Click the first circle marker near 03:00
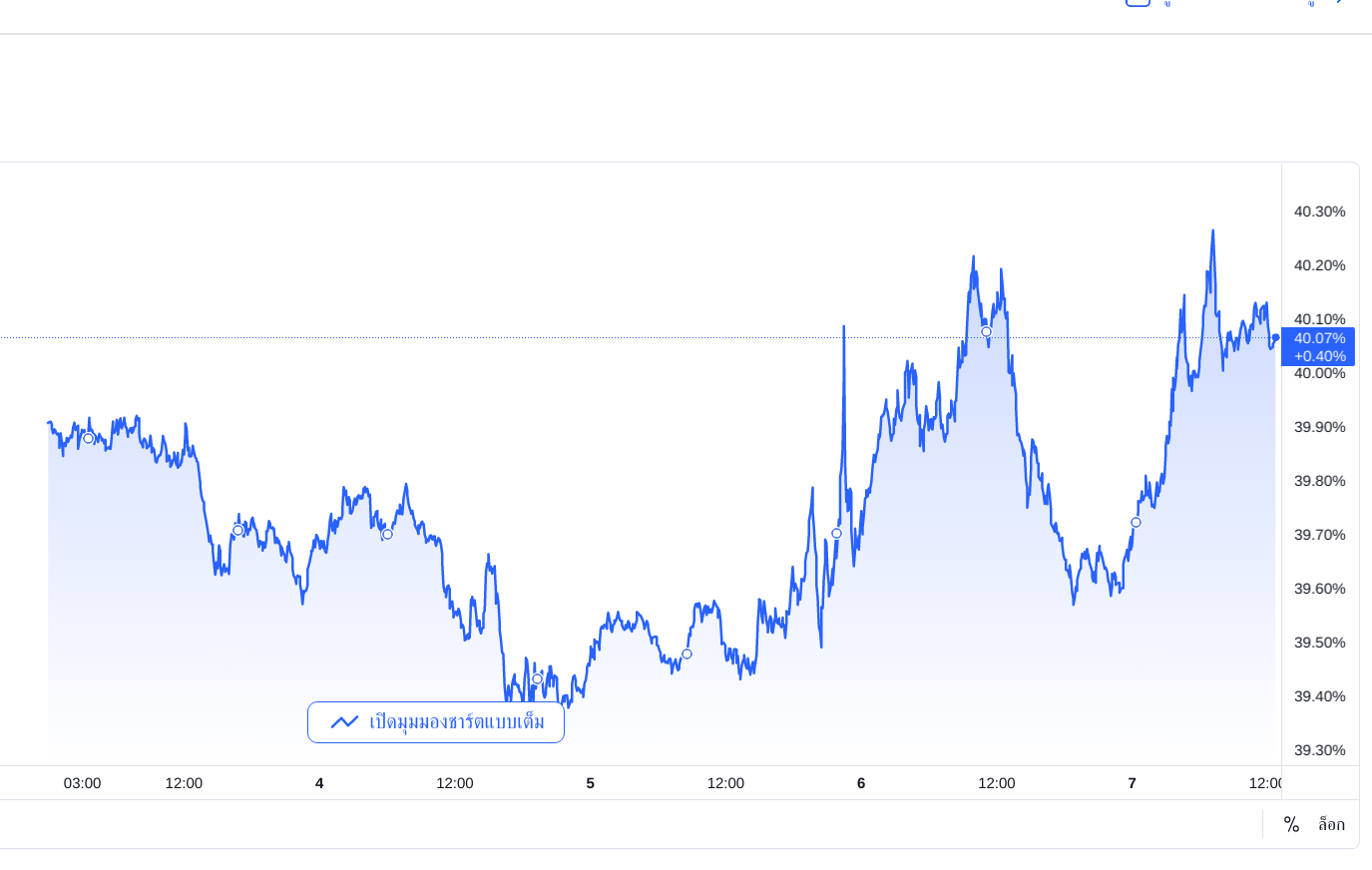Screen dimensions: 1372x870 pos(88,438)
